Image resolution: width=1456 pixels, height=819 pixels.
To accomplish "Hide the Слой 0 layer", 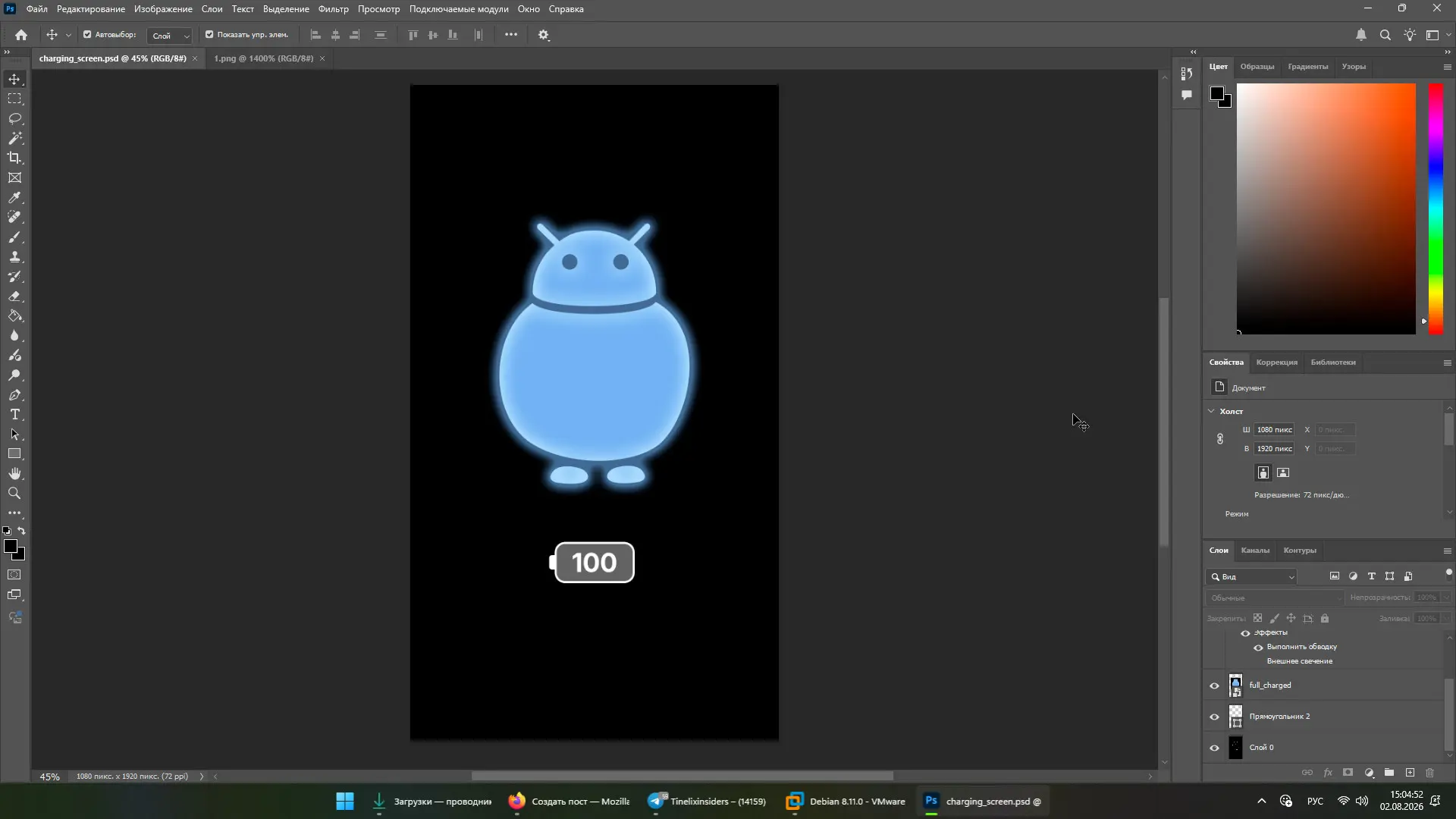I will point(1214,748).
